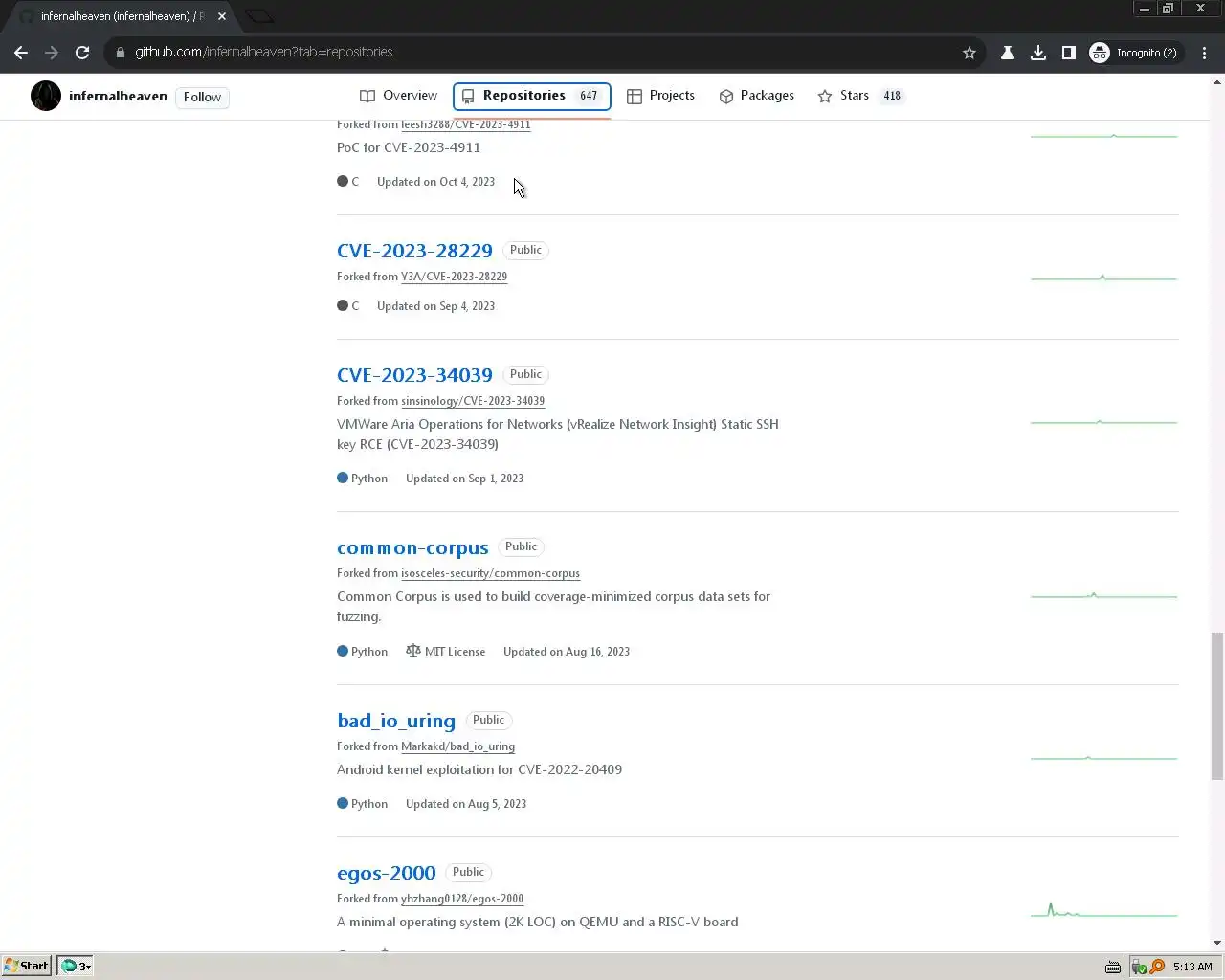The height and width of the screenshot is (980, 1225).
Task: Click 'Updated on Aug 16, 2023' text
Action: coord(567,652)
